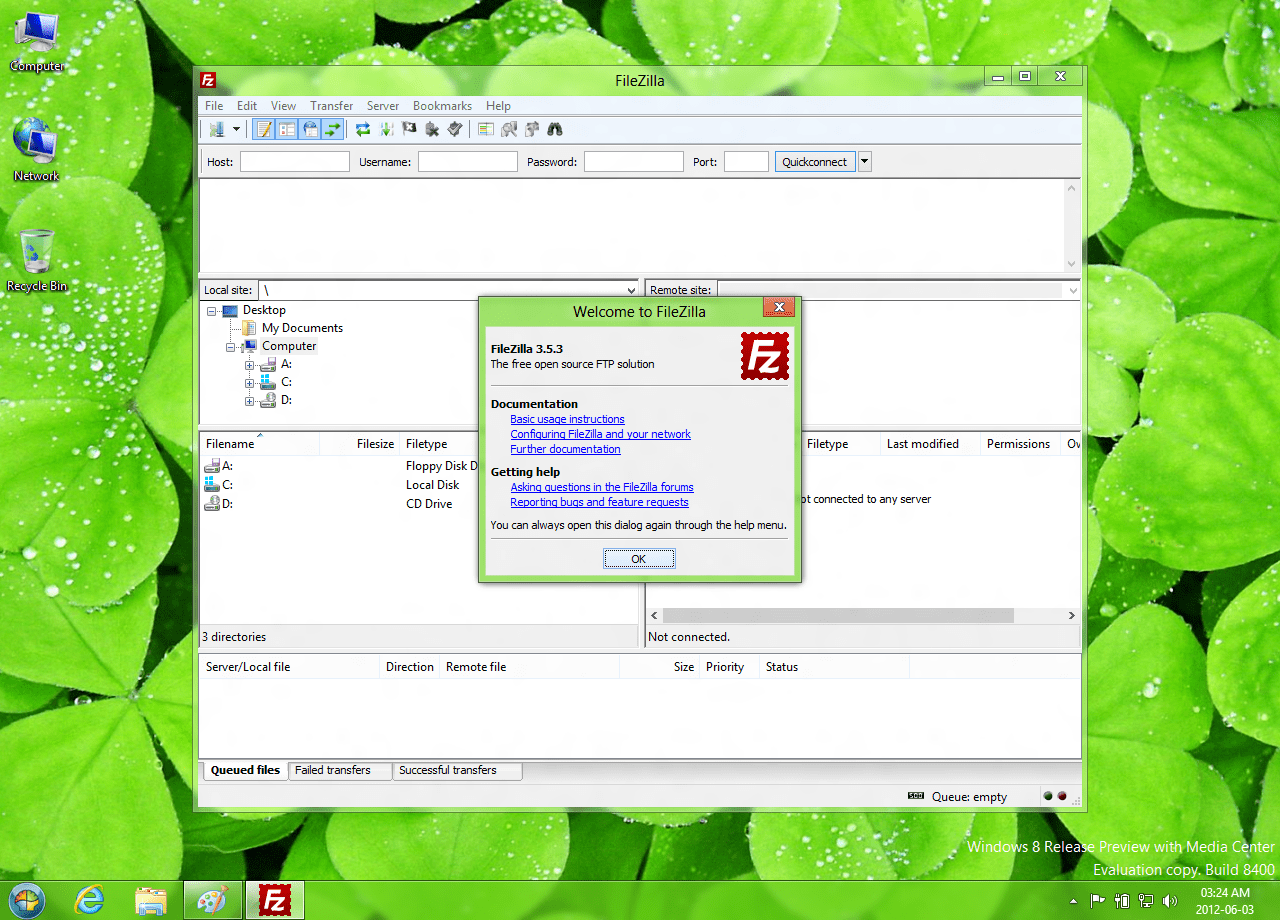Select the Recycle Bin desktop icon
The height and width of the screenshot is (920, 1280).
[x=37, y=260]
